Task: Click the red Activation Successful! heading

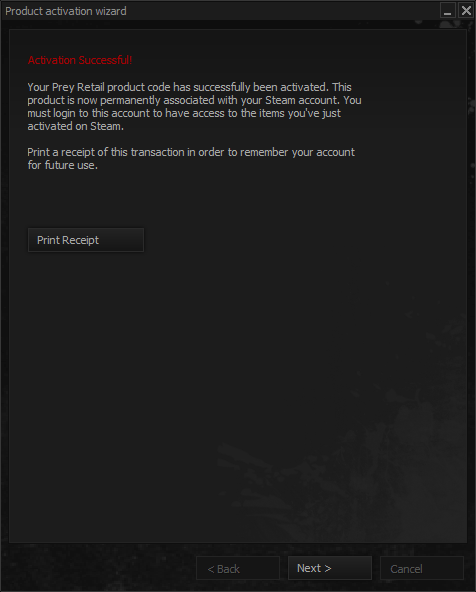Action: (x=80, y=60)
